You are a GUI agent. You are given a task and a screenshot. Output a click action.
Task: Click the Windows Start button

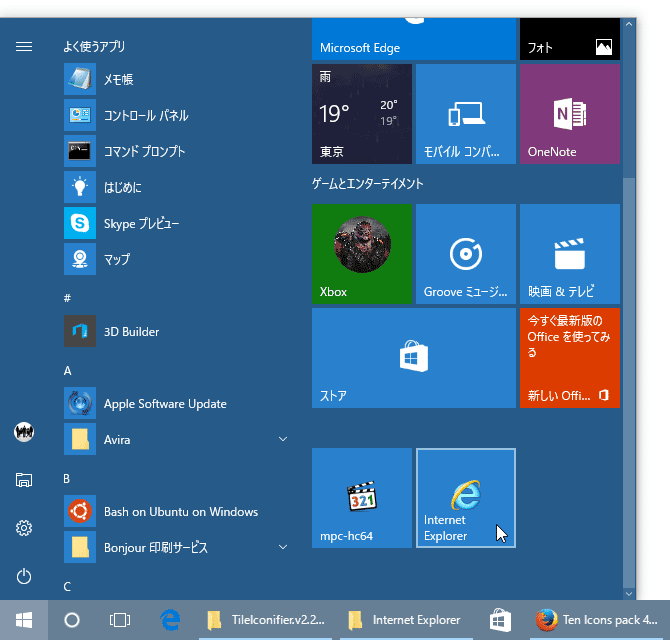pyautogui.click(x=24, y=620)
